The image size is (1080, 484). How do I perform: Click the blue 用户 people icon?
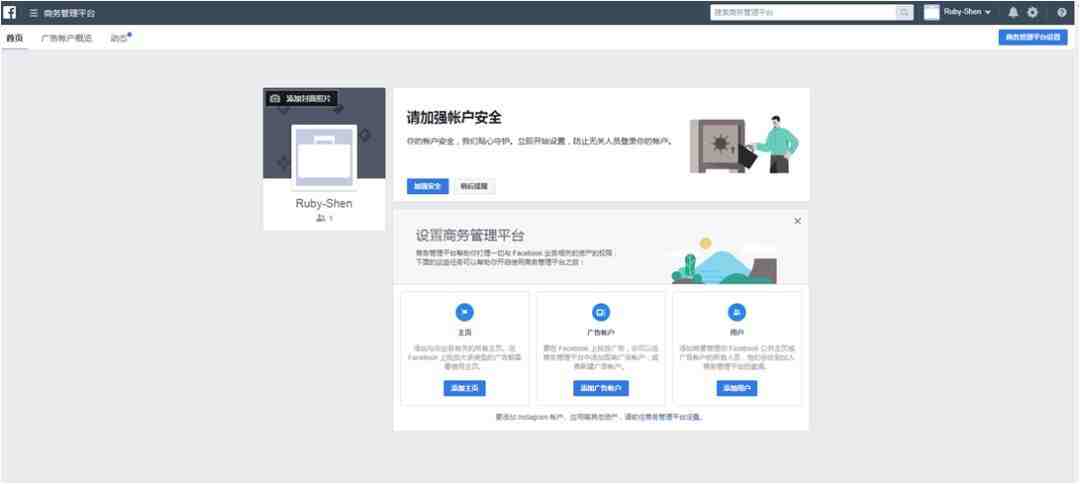736,313
